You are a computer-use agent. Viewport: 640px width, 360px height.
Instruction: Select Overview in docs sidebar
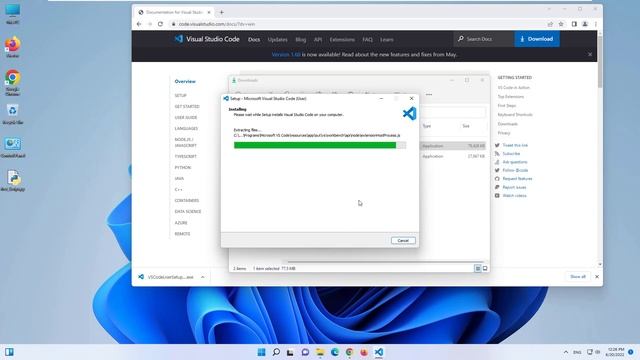point(185,82)
